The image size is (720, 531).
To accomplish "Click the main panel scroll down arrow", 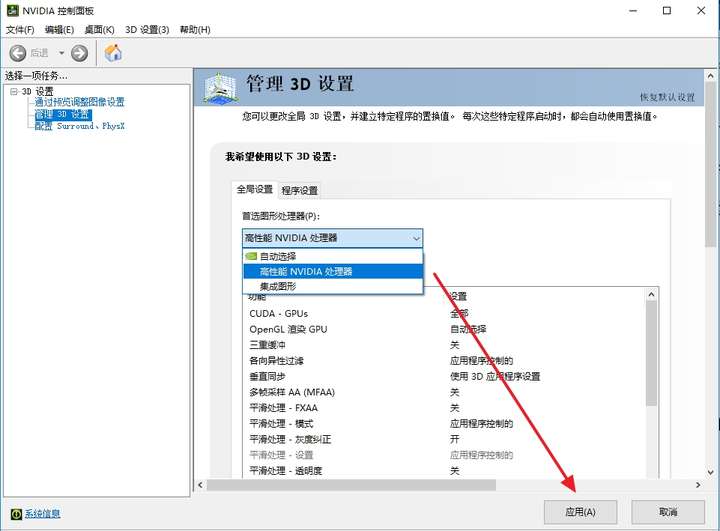I will point(711,472).
